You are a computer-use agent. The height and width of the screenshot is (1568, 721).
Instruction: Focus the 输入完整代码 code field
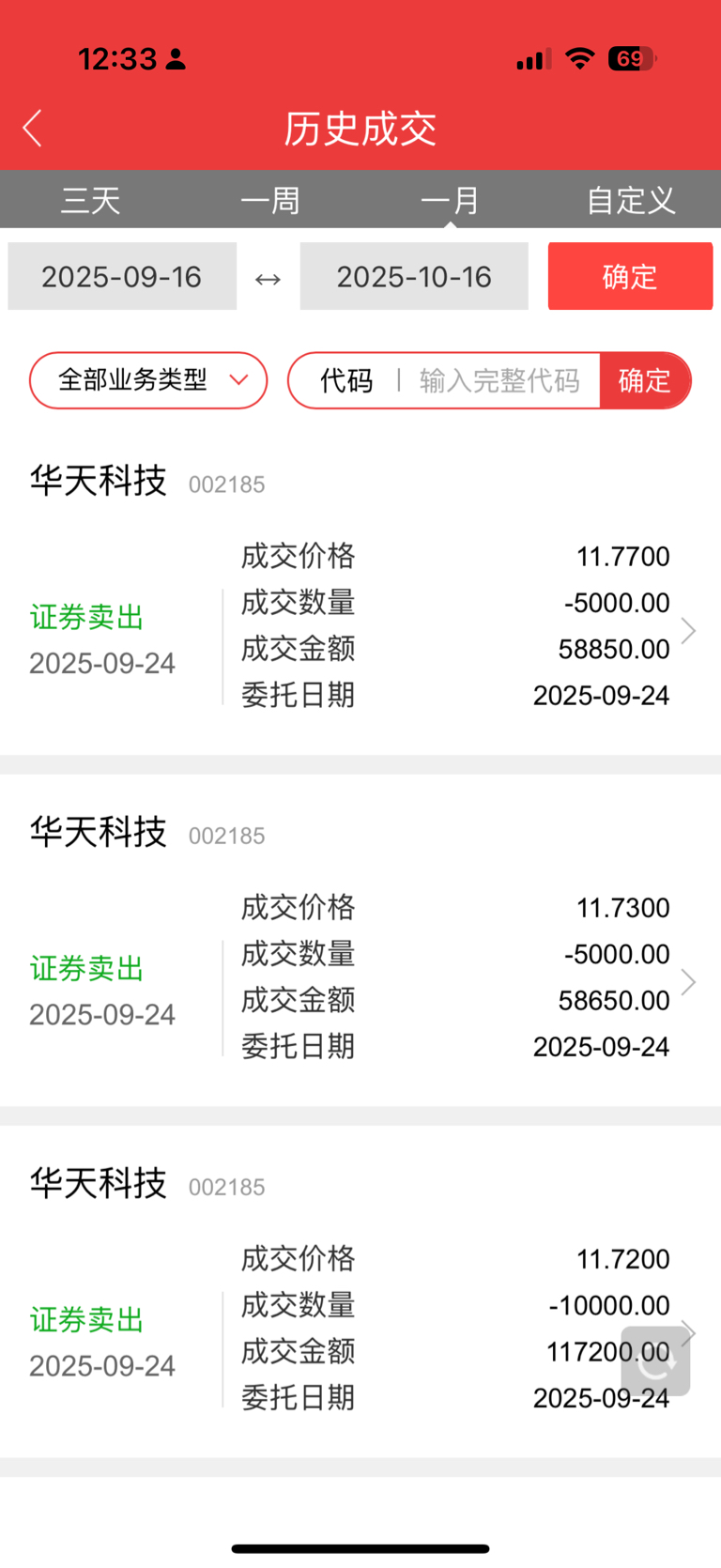(499, 380)
